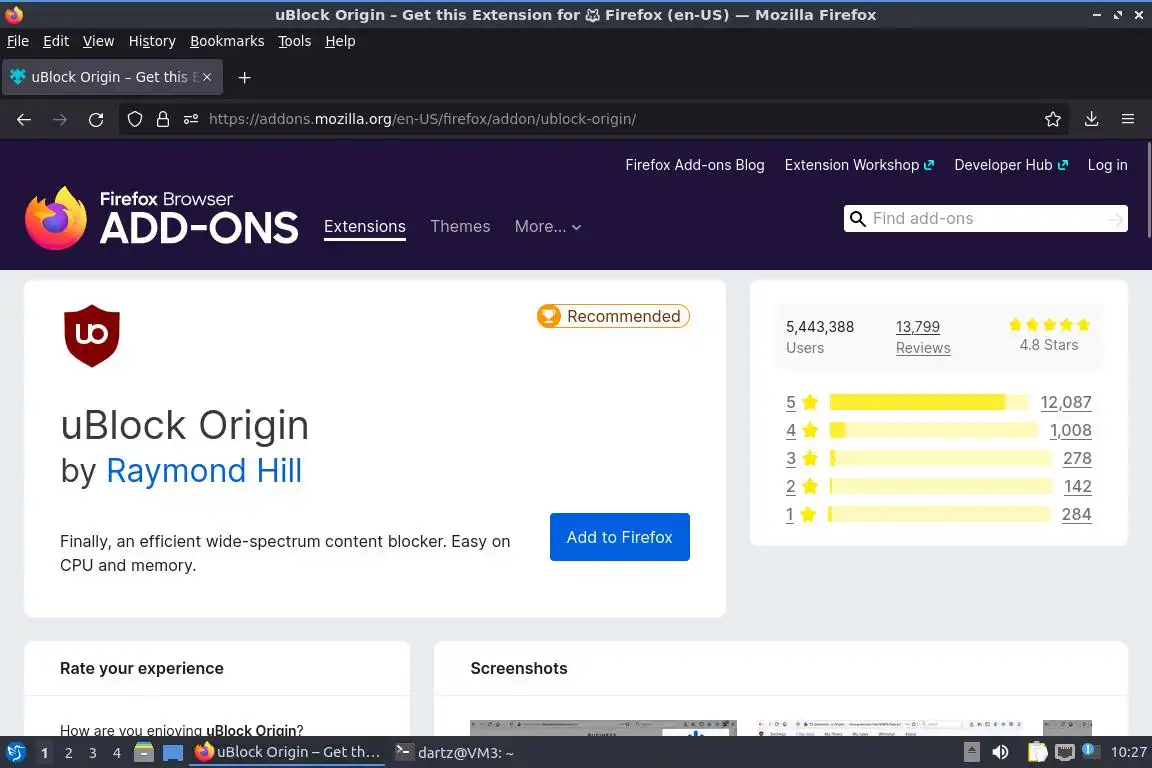Open the 12,087 five-star reviews count

coord(1066,402)
